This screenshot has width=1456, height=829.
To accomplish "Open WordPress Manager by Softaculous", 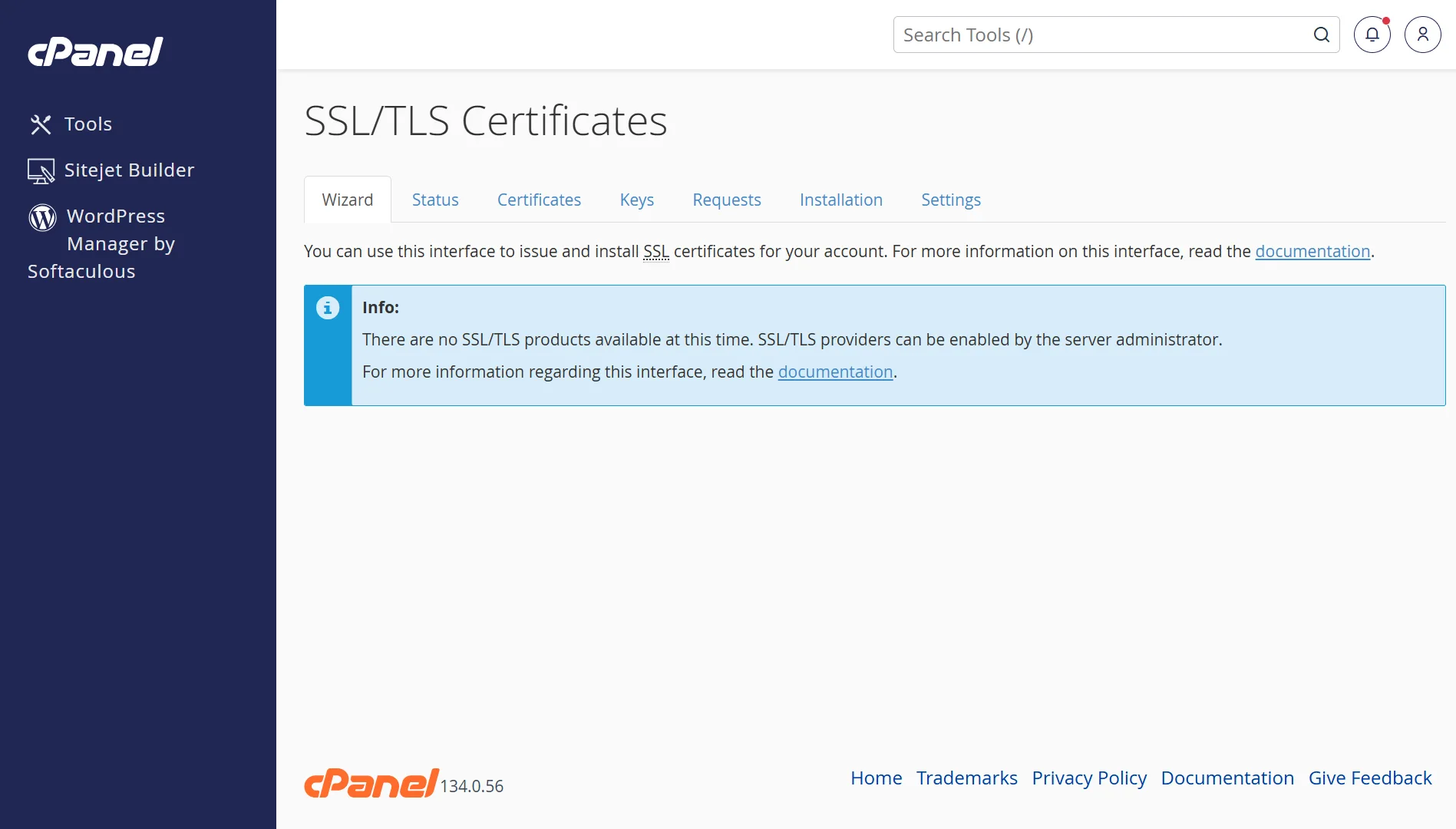I will click(x=101, y=243).
